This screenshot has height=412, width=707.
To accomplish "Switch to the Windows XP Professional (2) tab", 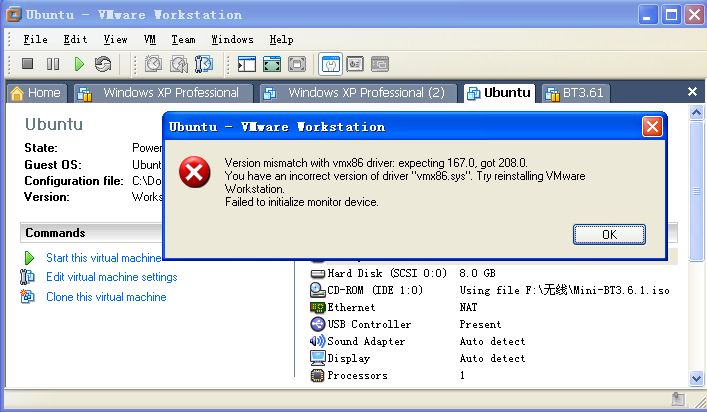I will 358,93.
